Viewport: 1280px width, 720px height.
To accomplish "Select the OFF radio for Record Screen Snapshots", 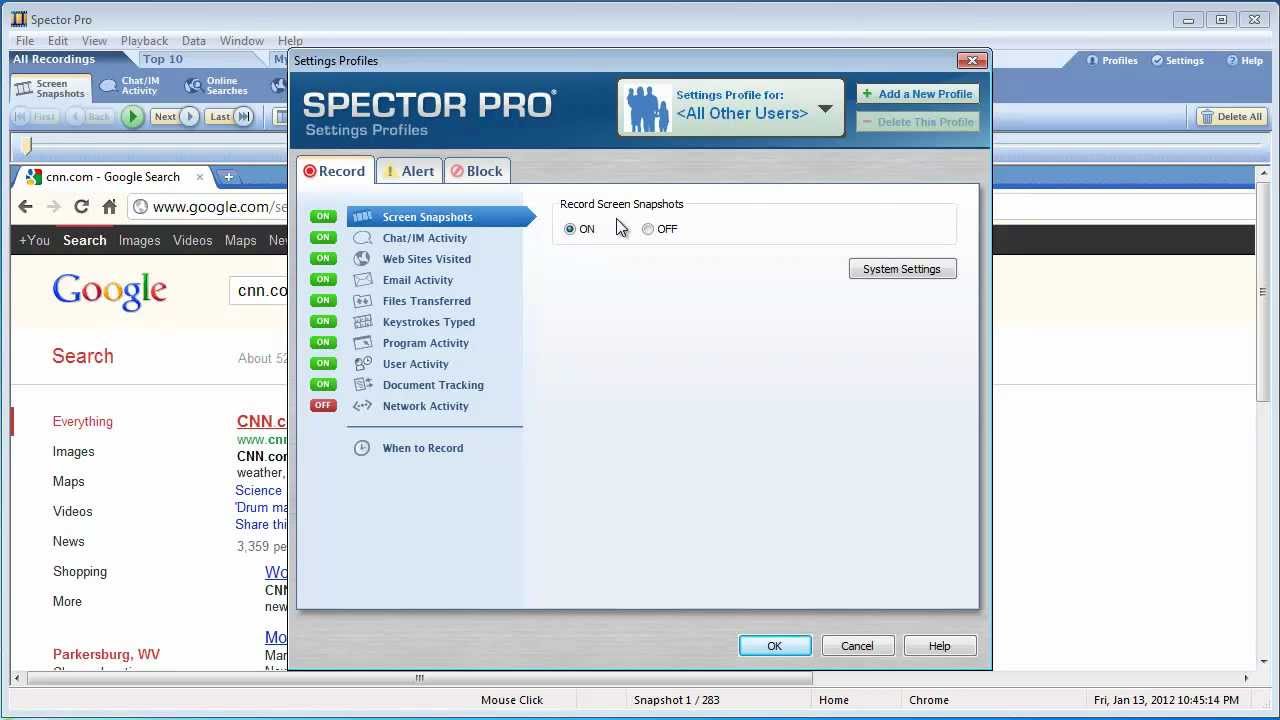I will [648, 229].
